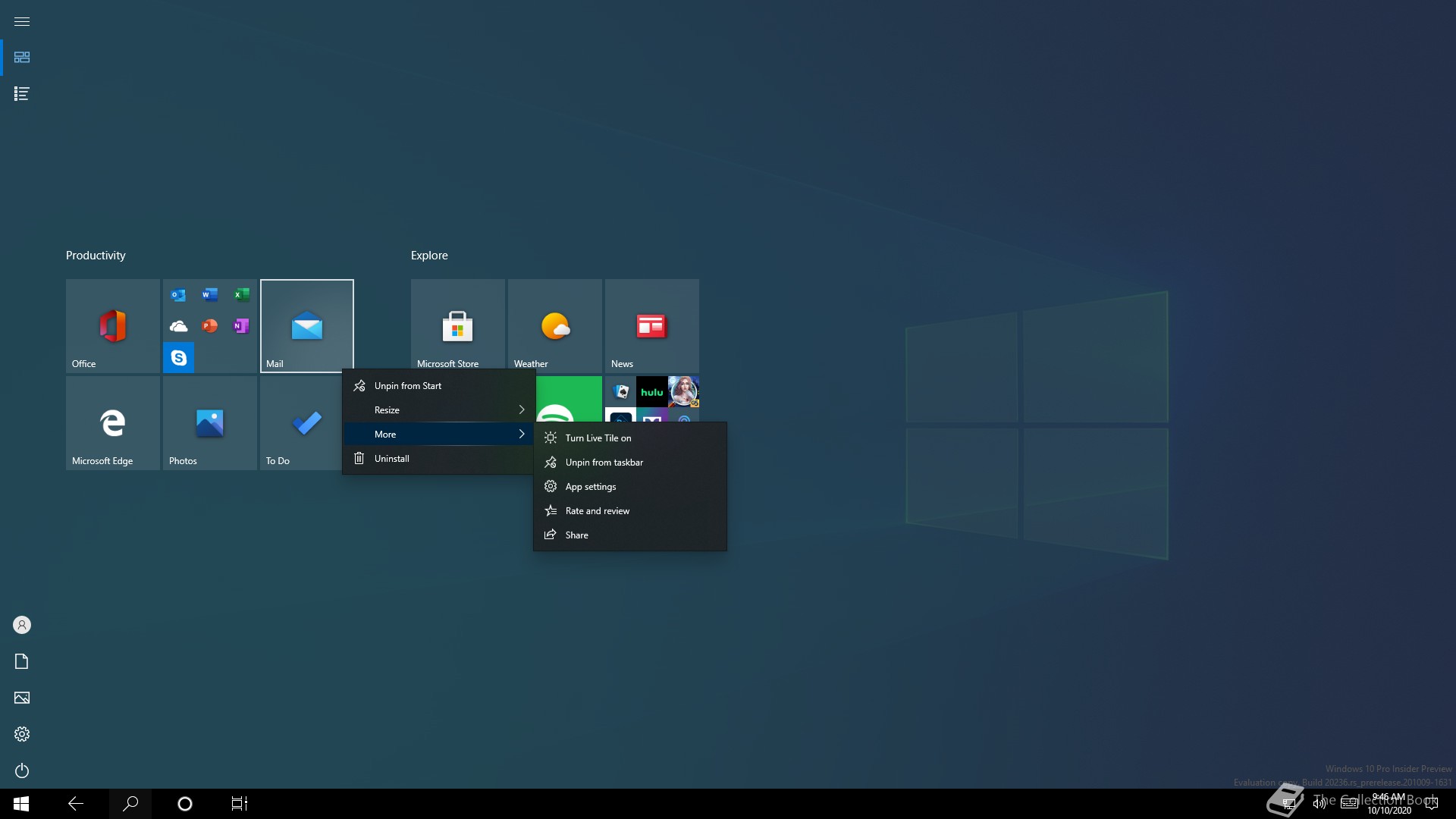
Task: Open the clock showing 9:46 AM
Action: pyautogui.click(x=1389, y=804)
